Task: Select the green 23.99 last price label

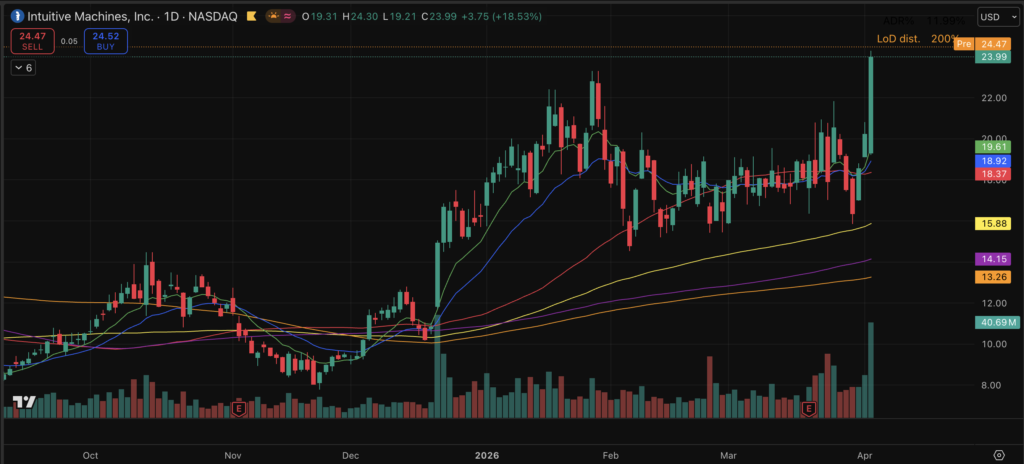Action: click(993, 57)
